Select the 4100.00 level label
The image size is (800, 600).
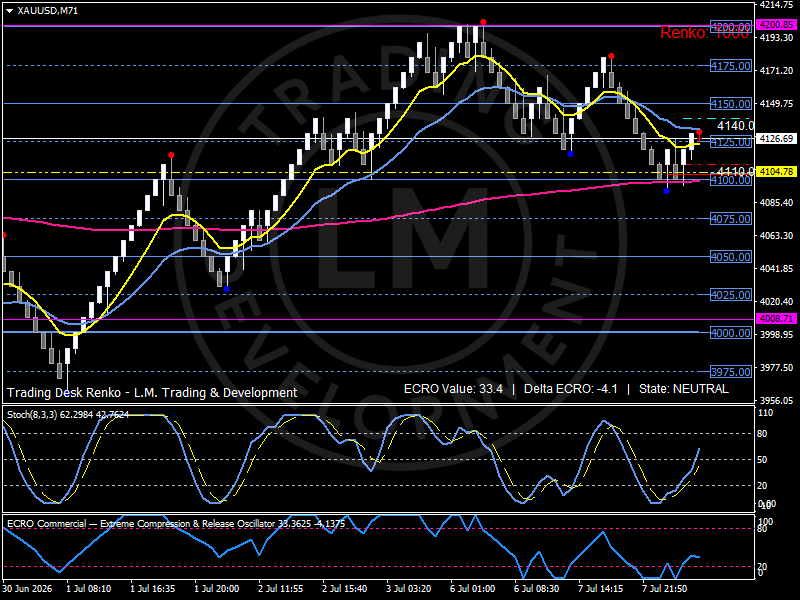tap(731, 180)
